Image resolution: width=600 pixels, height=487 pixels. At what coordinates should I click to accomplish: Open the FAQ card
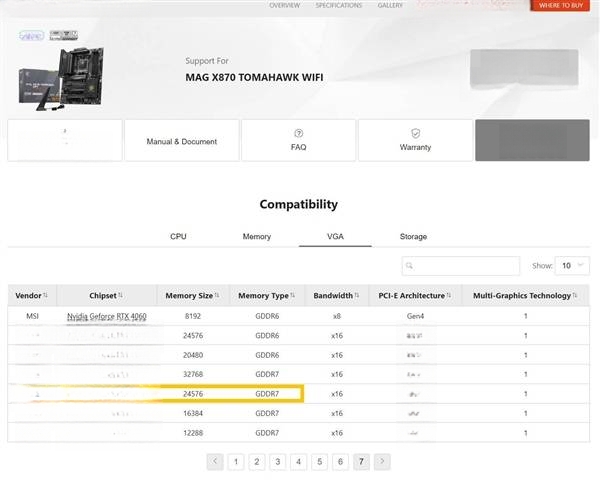click(x=298, y=140)
